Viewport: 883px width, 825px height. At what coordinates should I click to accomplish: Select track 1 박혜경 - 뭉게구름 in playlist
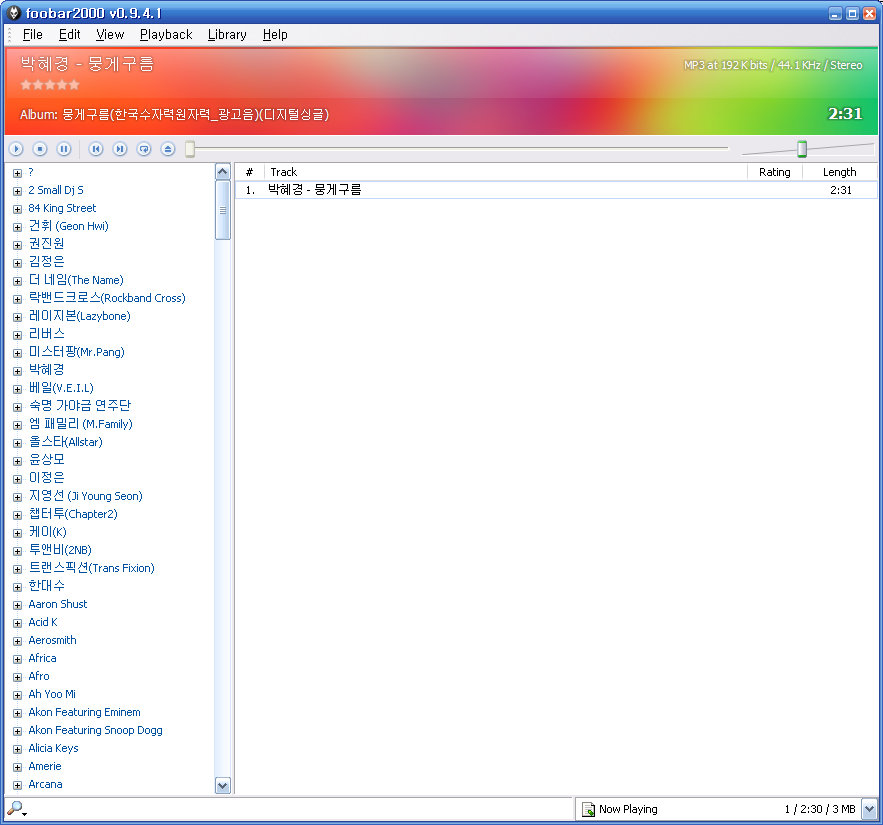click(556, 190)
